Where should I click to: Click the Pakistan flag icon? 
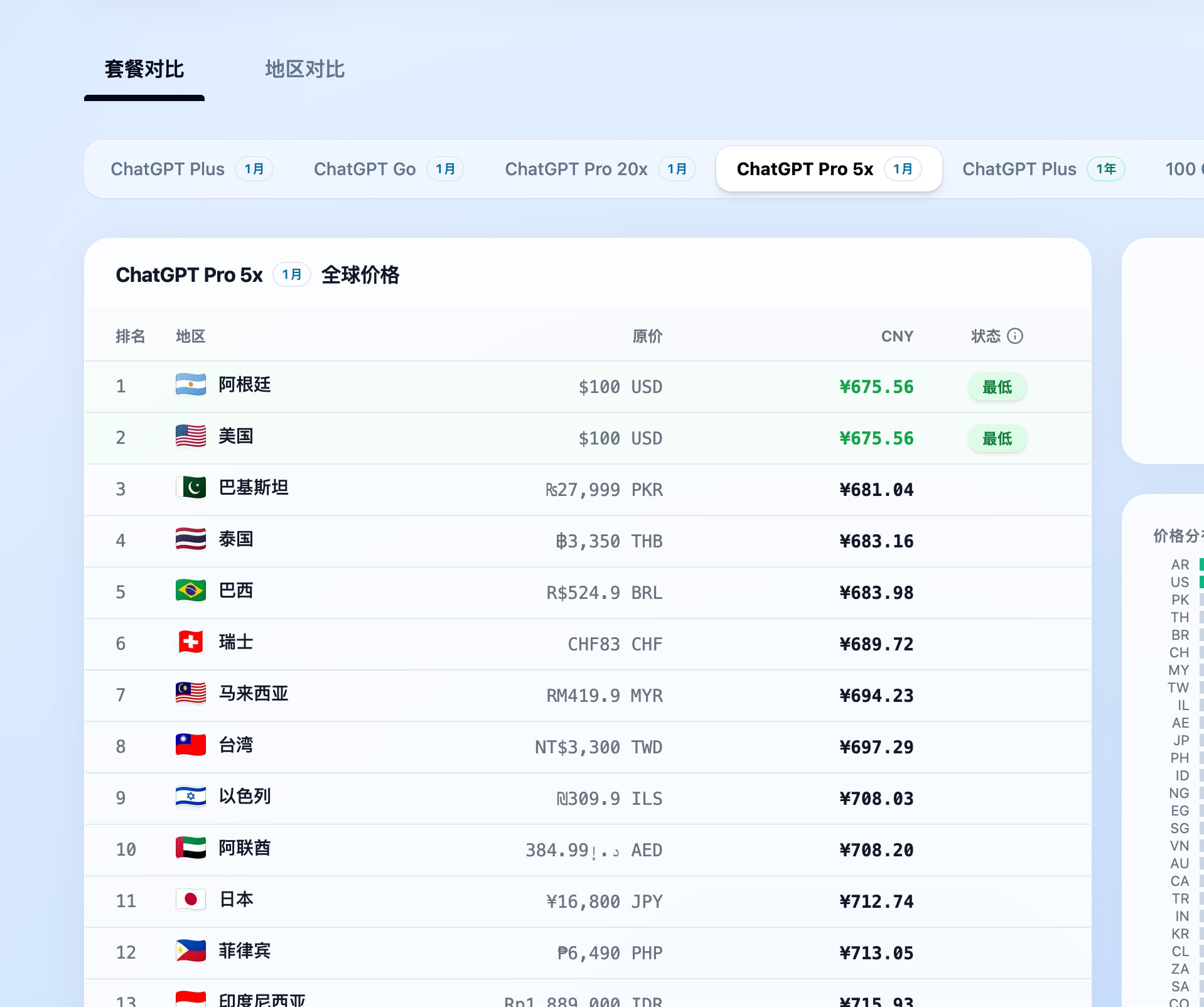click(191, 488)
